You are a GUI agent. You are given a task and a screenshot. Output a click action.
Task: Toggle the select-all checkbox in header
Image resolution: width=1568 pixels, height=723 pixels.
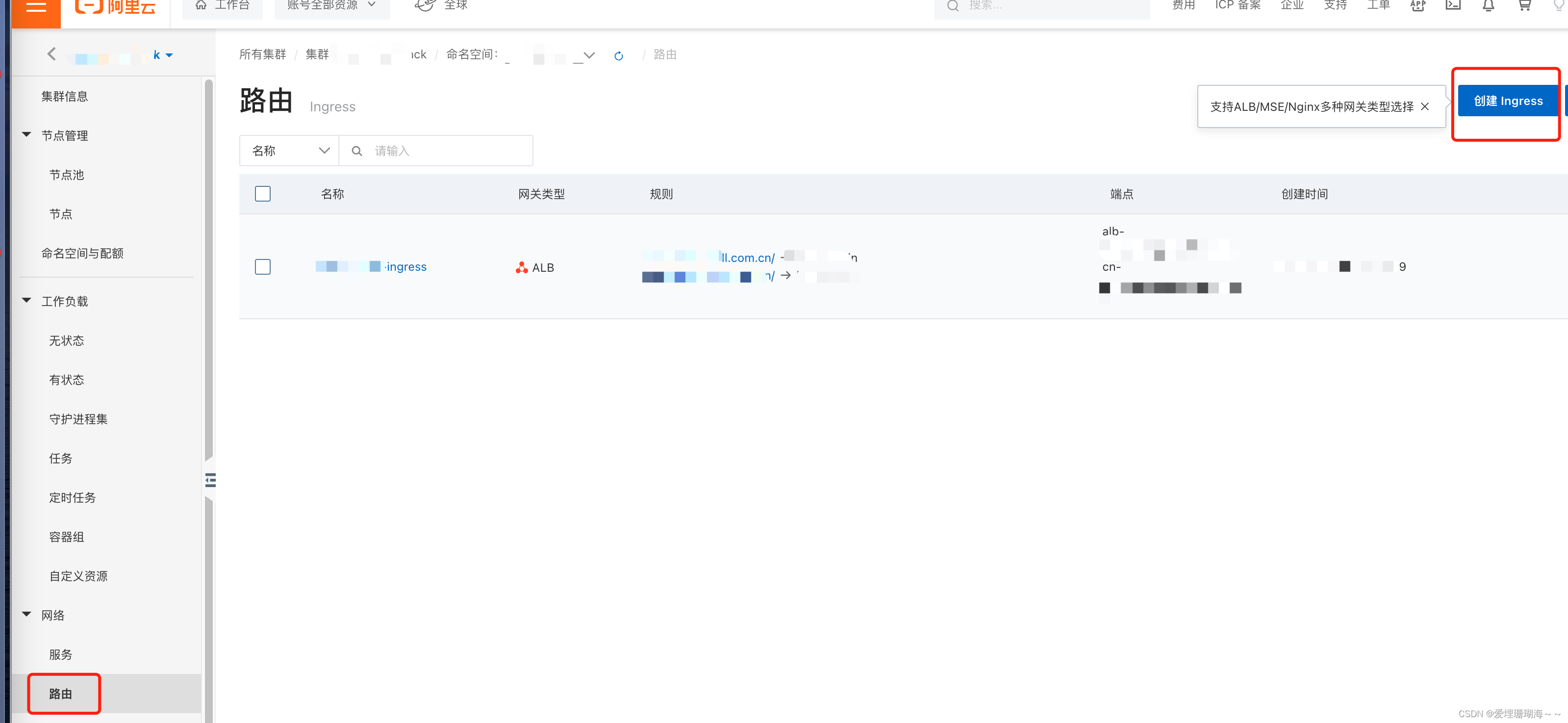tap(262, 194)
